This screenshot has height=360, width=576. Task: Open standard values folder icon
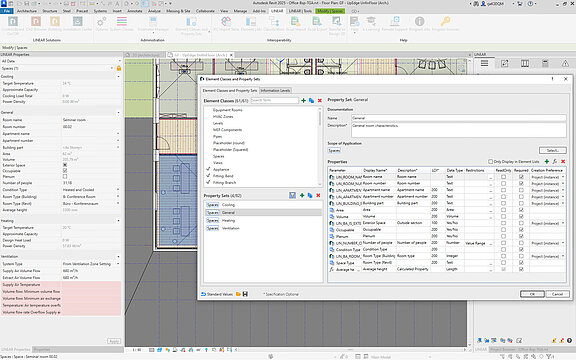click(238, 294)
